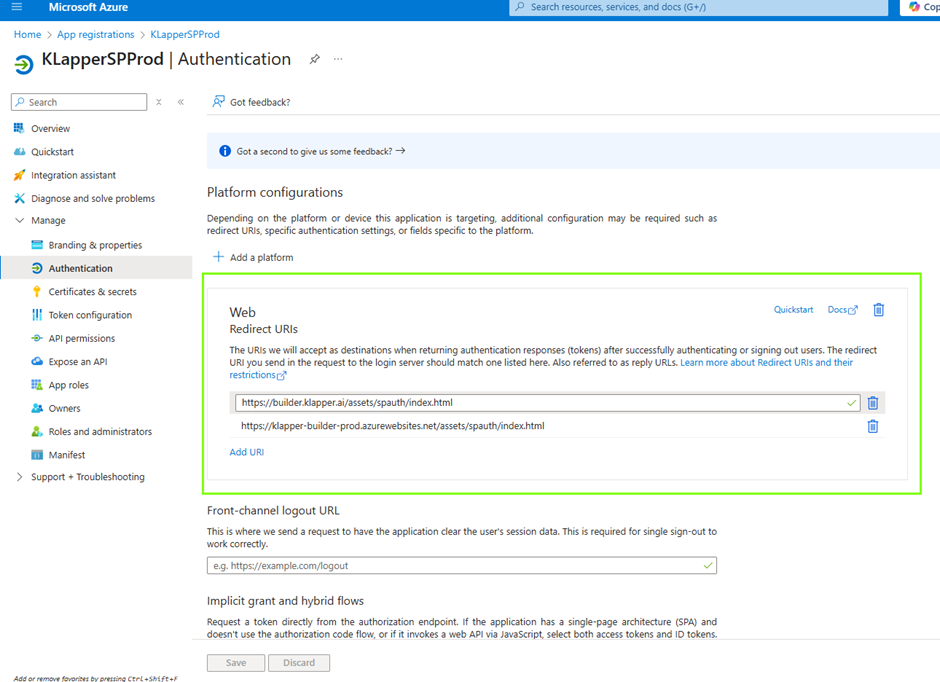Open Token configuration page

(90, 315)
